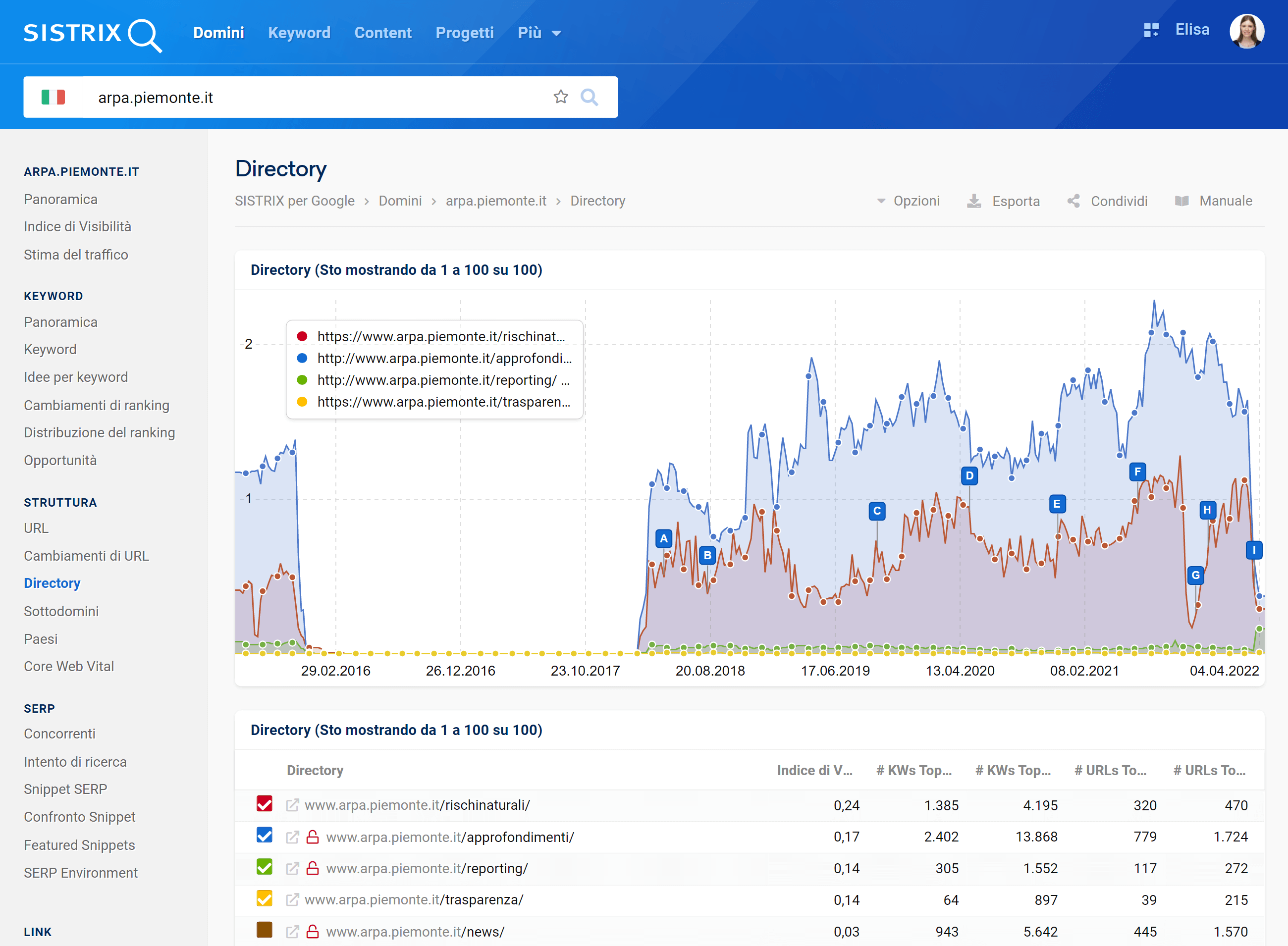Open the apps grid icon beside Elisa
Viewport: 1288px width, 946px height.
[x=1151, y=30]
